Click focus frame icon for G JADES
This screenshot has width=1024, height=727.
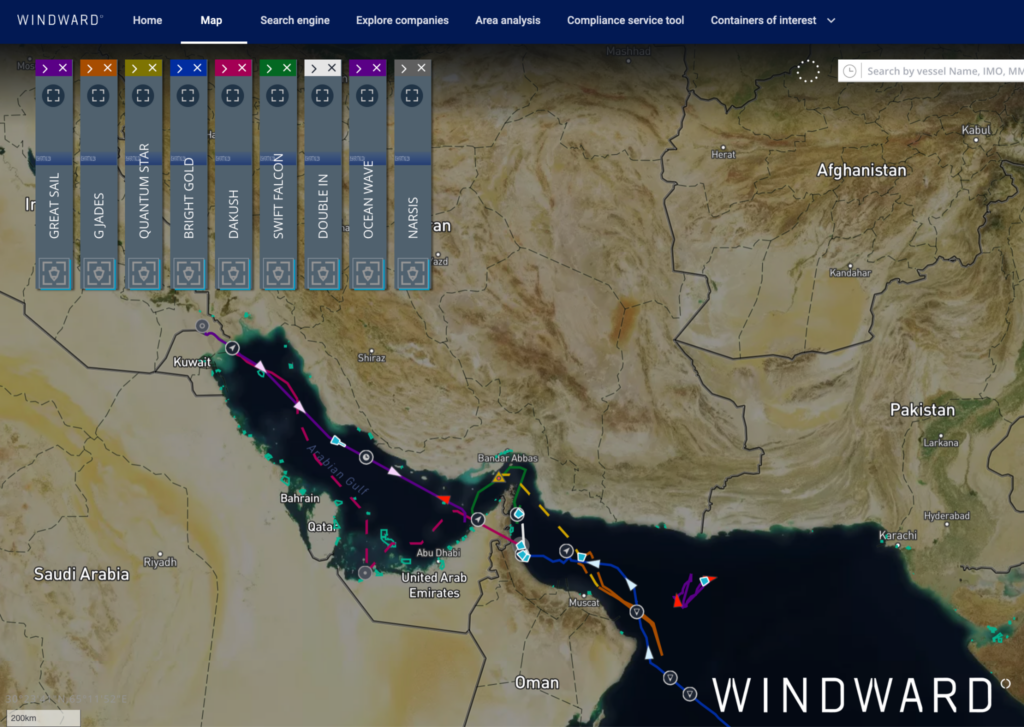click(99, 96)
